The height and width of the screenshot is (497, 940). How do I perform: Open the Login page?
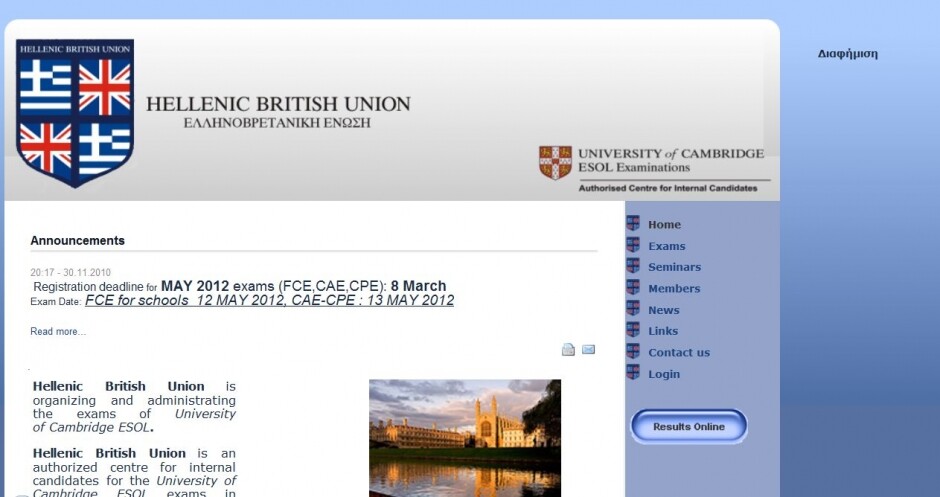coord(664,374)
